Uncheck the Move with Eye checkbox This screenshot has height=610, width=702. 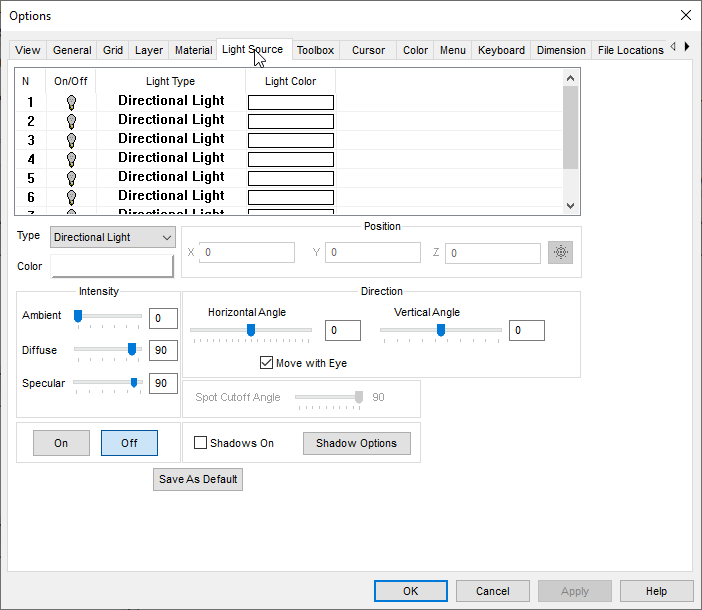click(x=267, y=363)
